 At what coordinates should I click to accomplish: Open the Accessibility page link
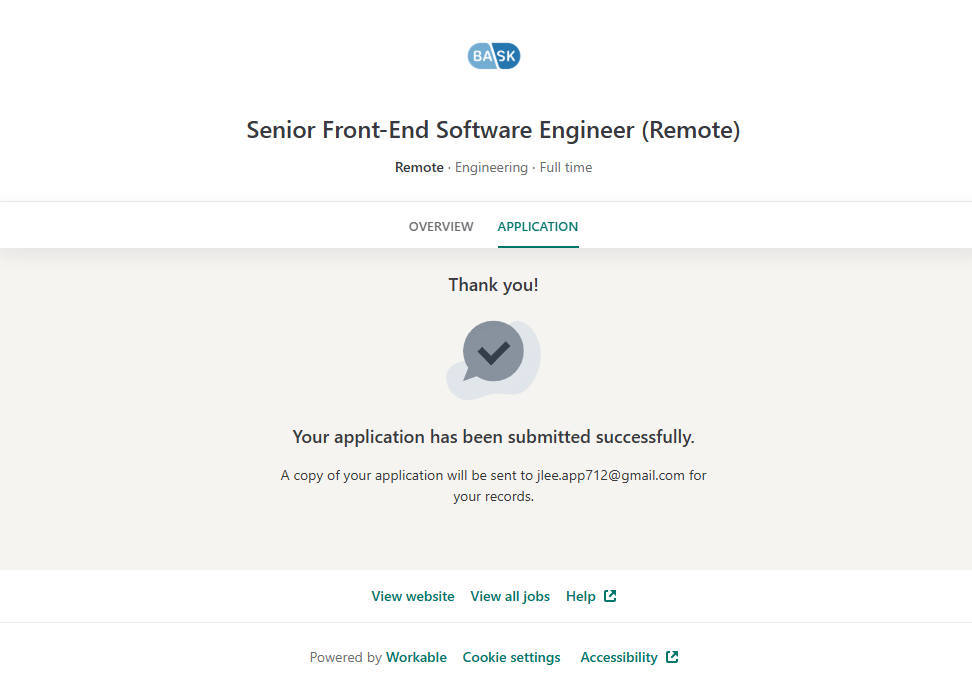619,657
